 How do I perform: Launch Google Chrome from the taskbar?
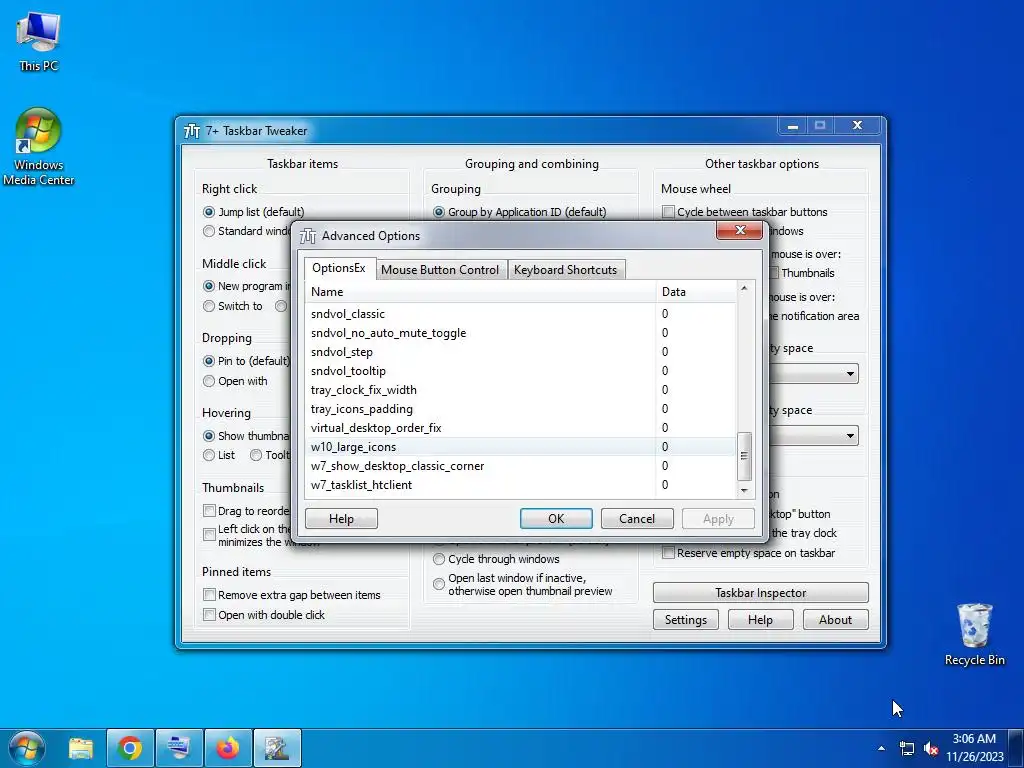click(130, 748)
